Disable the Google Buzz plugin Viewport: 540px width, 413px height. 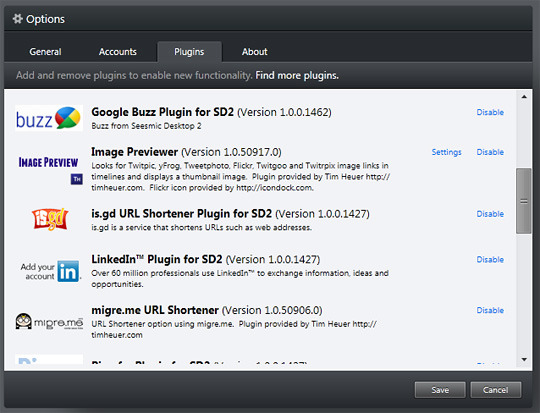click(490, 112)
